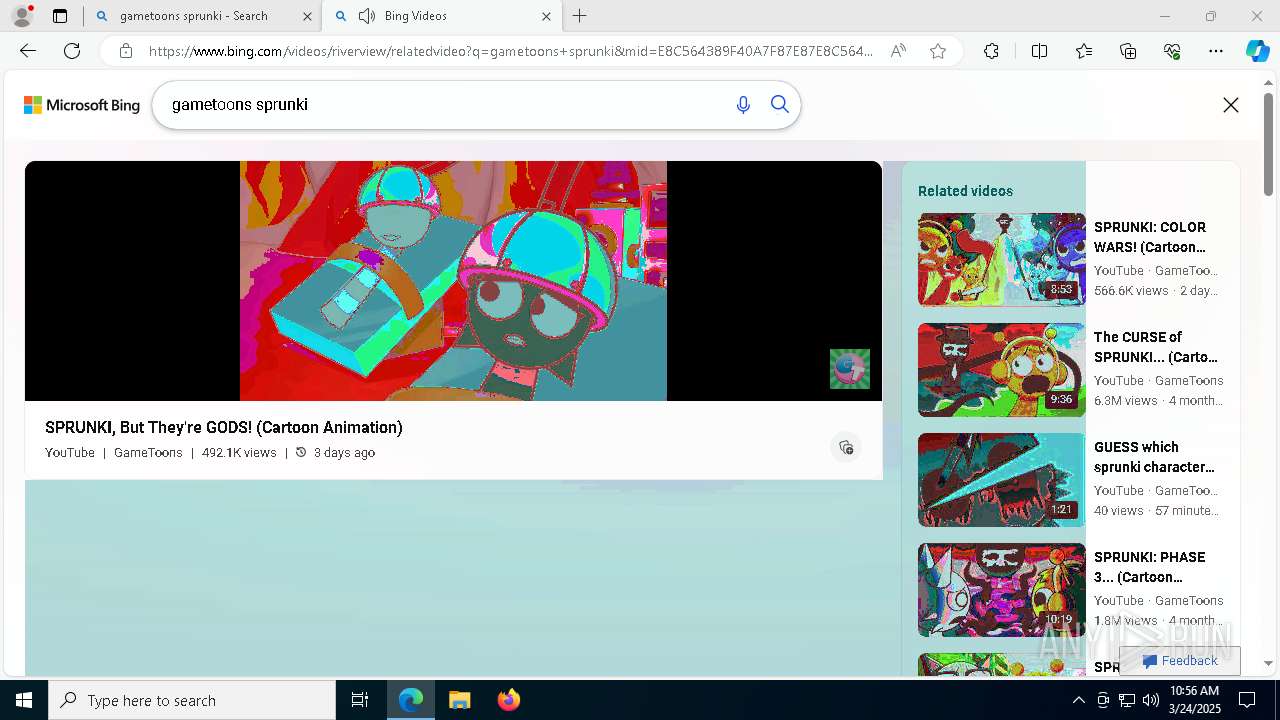Open volume control tray icon
Image resolution: width=1280 pixels, height=720 pixels.
coord(1151,700)
